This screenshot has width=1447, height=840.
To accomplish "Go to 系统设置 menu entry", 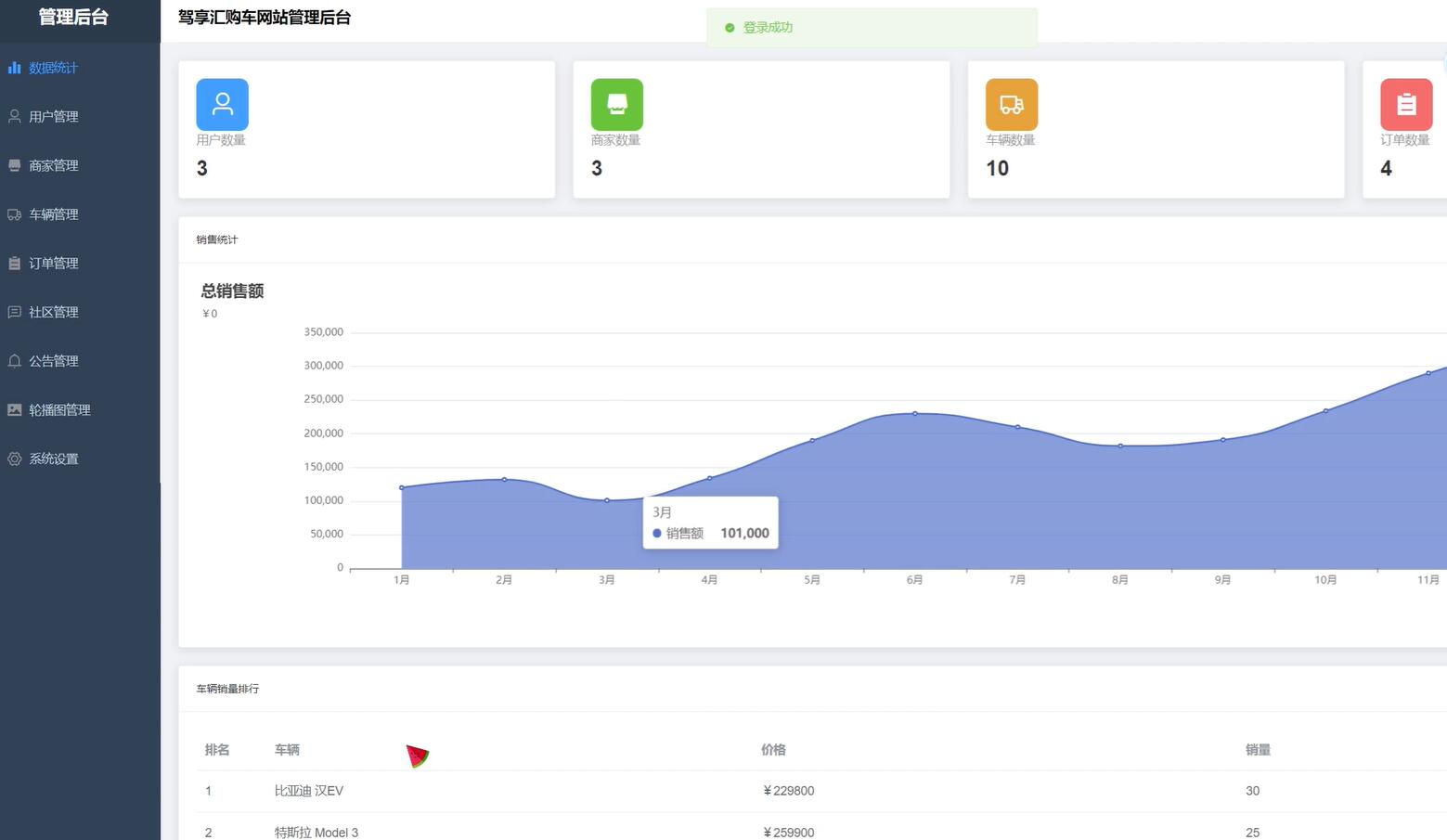I will (80, 459).
